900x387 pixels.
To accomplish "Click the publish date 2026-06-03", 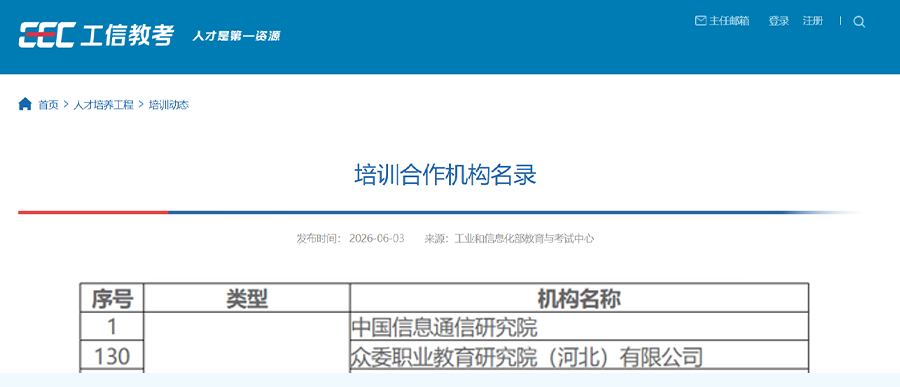I will [377, 239].
